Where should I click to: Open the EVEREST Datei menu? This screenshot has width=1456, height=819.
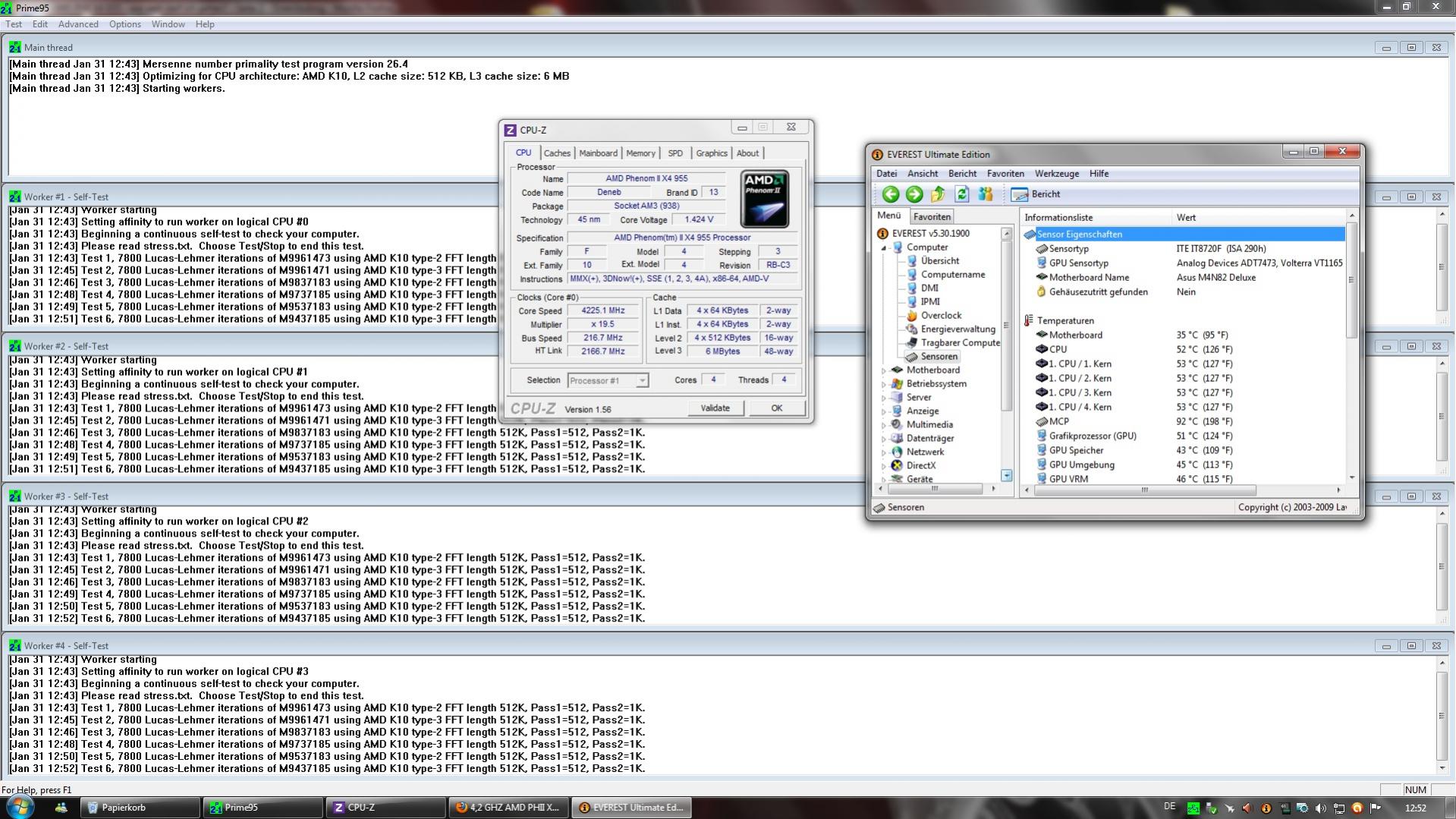pyautogui.click(x=886, y=174)
